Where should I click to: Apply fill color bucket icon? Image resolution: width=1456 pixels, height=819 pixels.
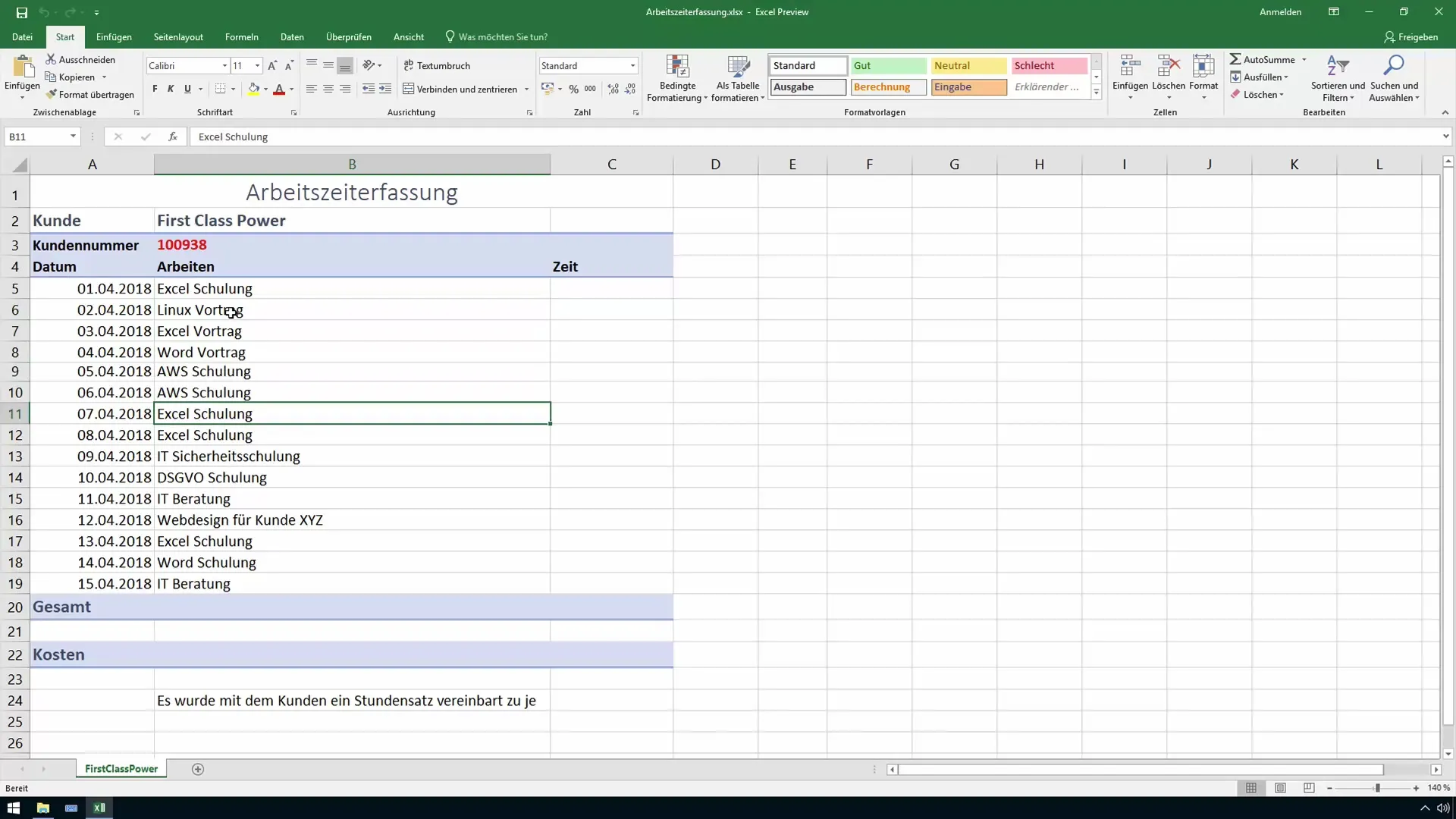click(253, 89)
